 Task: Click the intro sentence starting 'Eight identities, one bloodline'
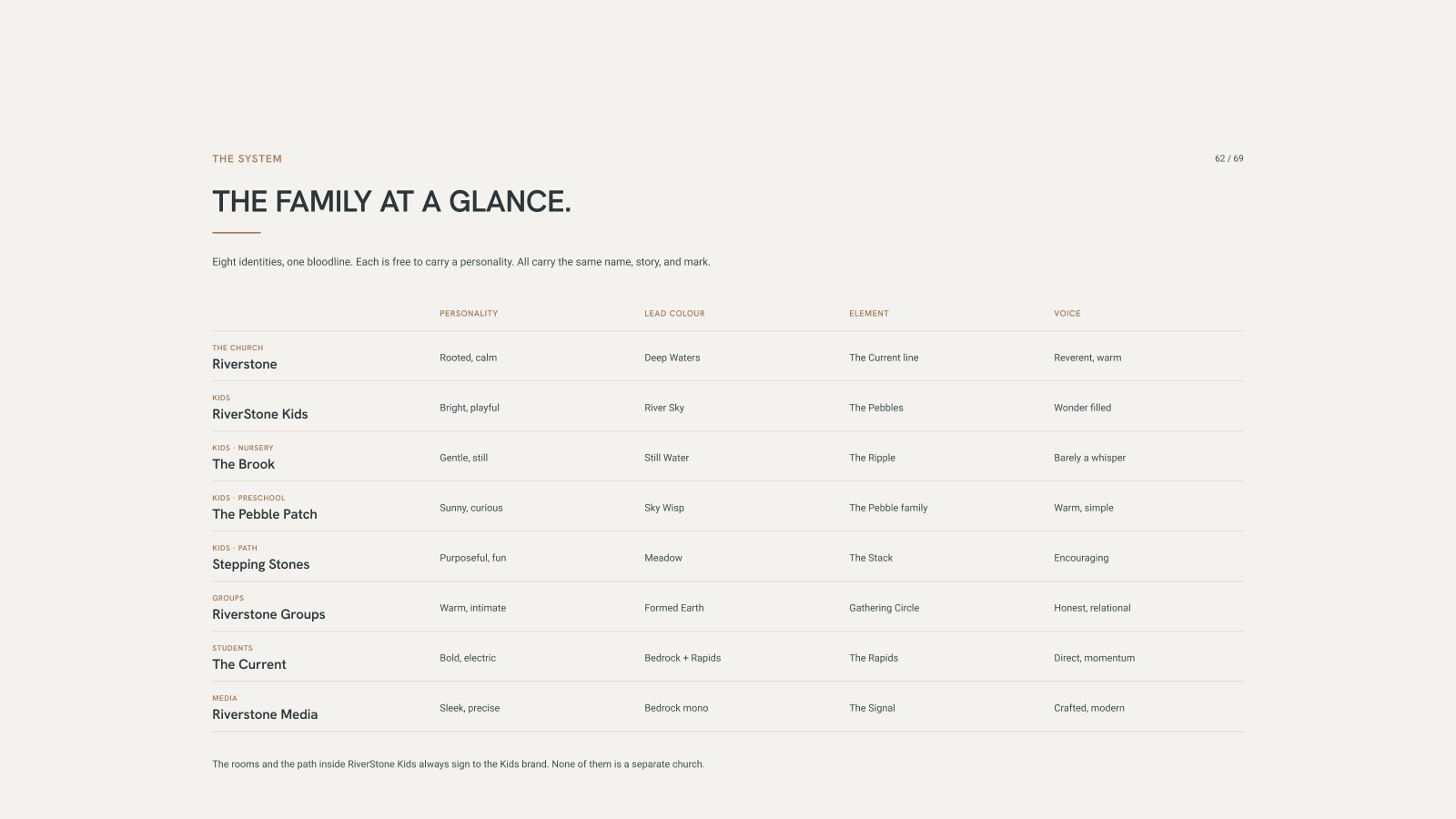coord(461,262)
